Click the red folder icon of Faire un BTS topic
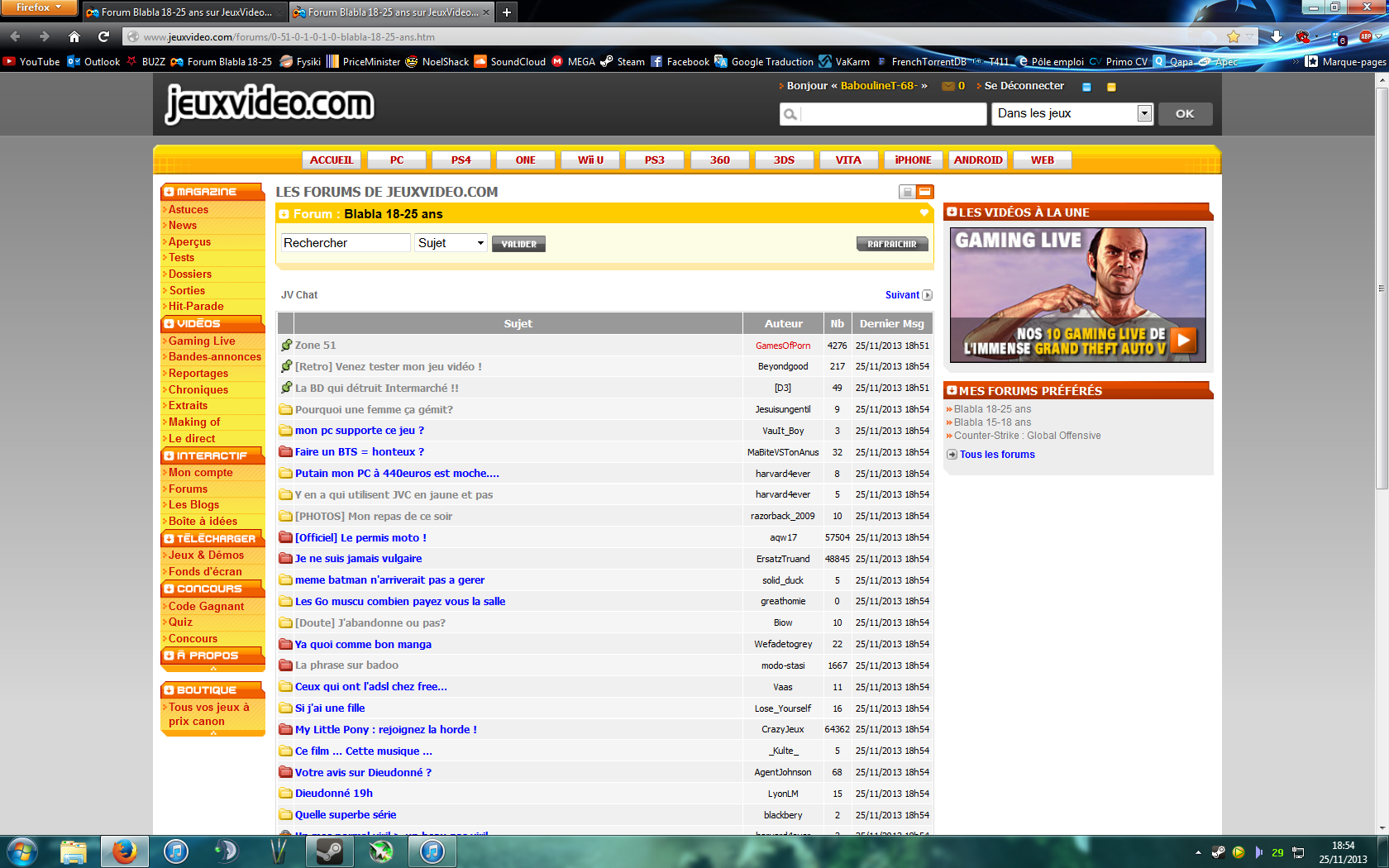The width and height of the screenshot is (1389, 868). [x=286, y=451]
